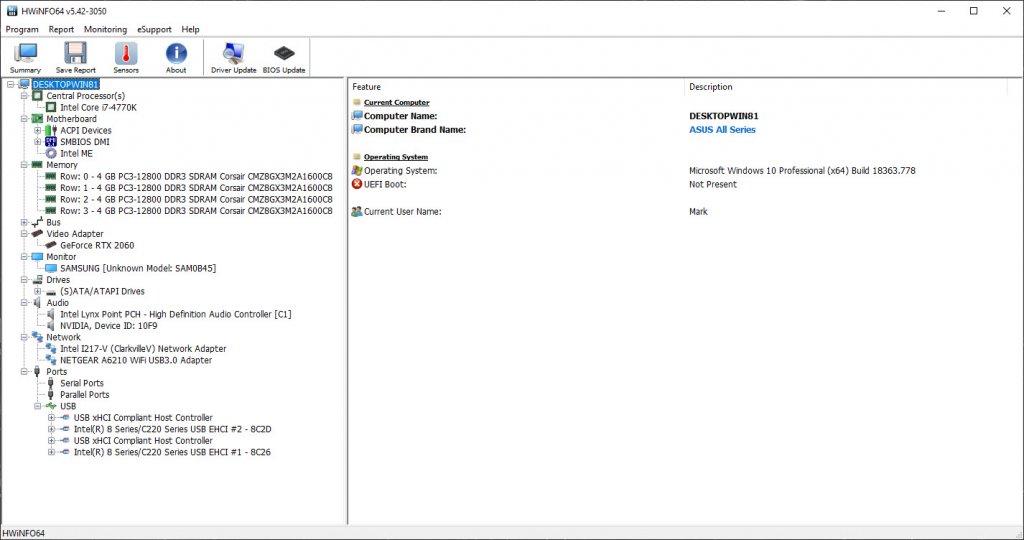Click the Windows 10 Professional build description
The image size is (1024, 540).
point(802,170)
